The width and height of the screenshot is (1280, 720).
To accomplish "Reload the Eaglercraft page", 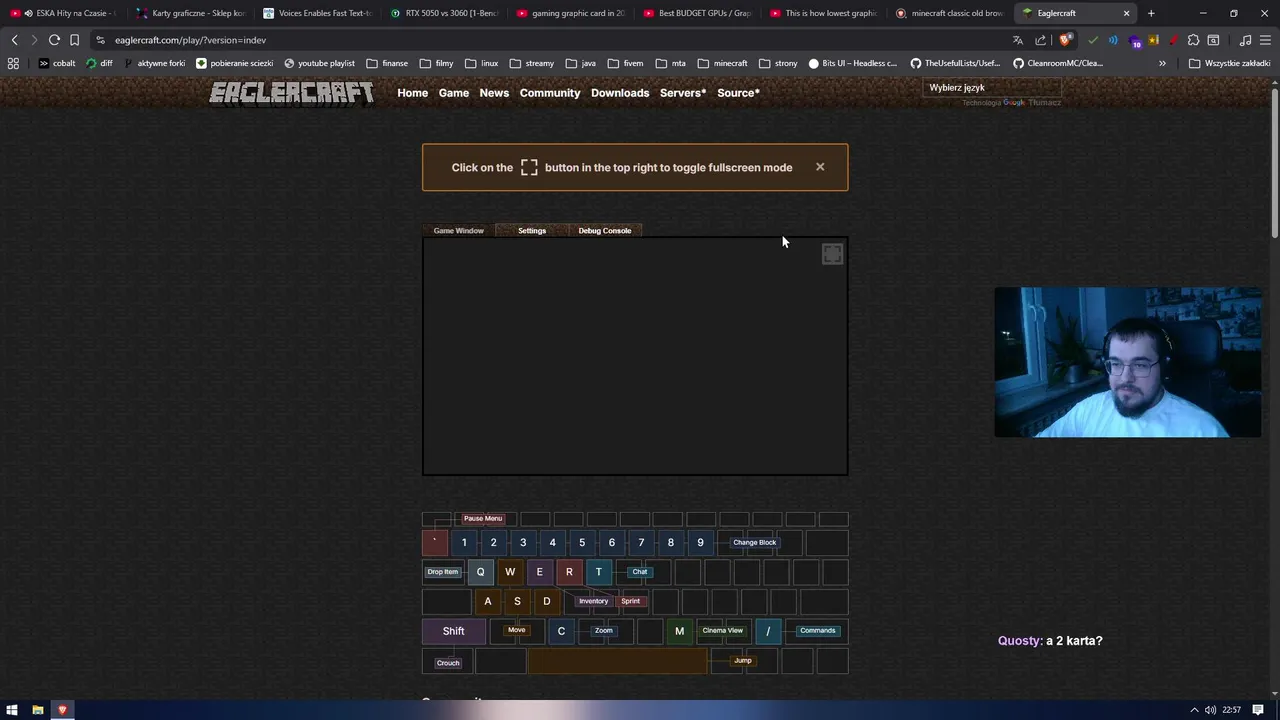I will point(54,40).
